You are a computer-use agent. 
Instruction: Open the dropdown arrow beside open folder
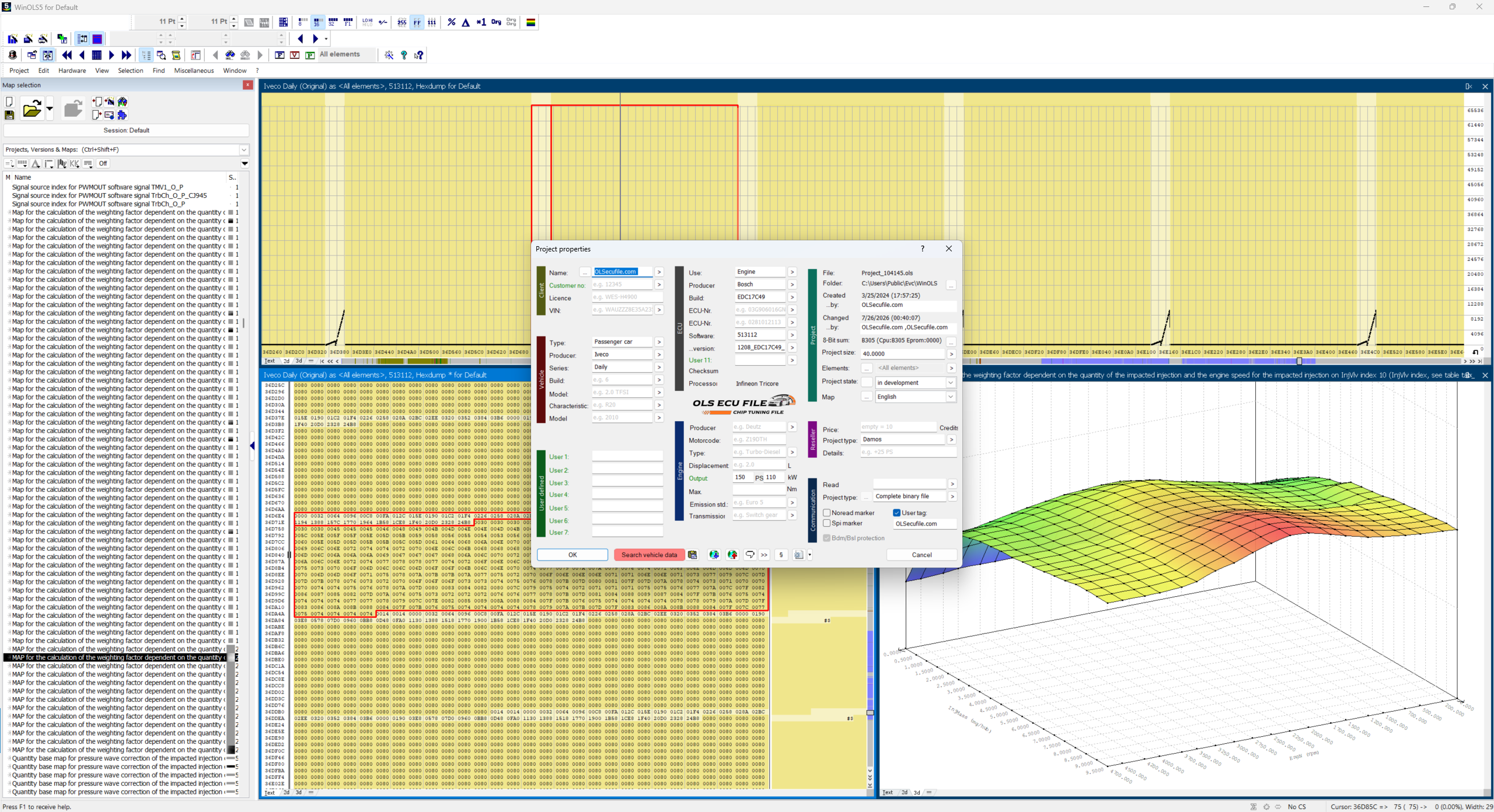(50, 108)
